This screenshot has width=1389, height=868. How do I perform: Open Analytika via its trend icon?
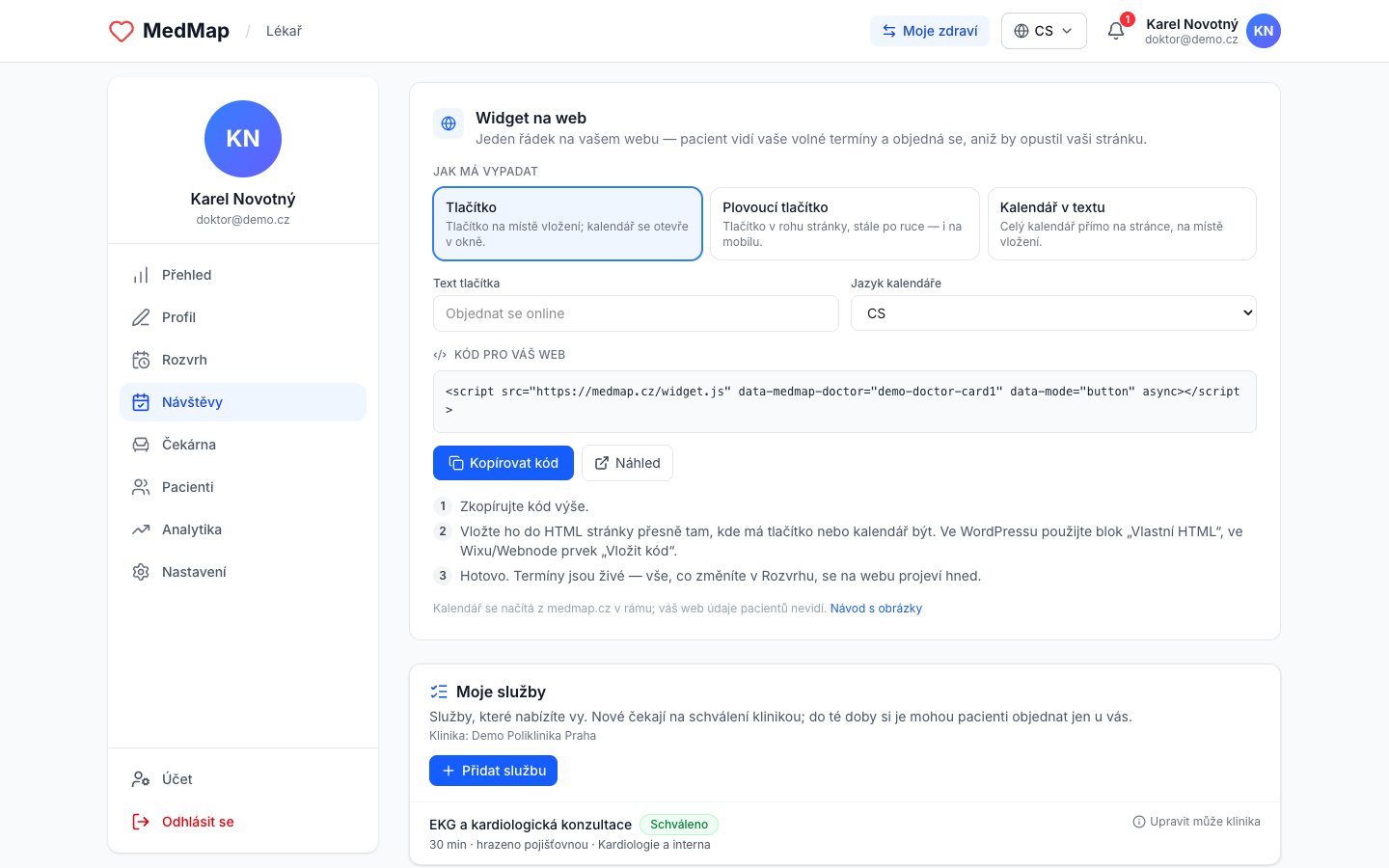(x=141, y=529)
